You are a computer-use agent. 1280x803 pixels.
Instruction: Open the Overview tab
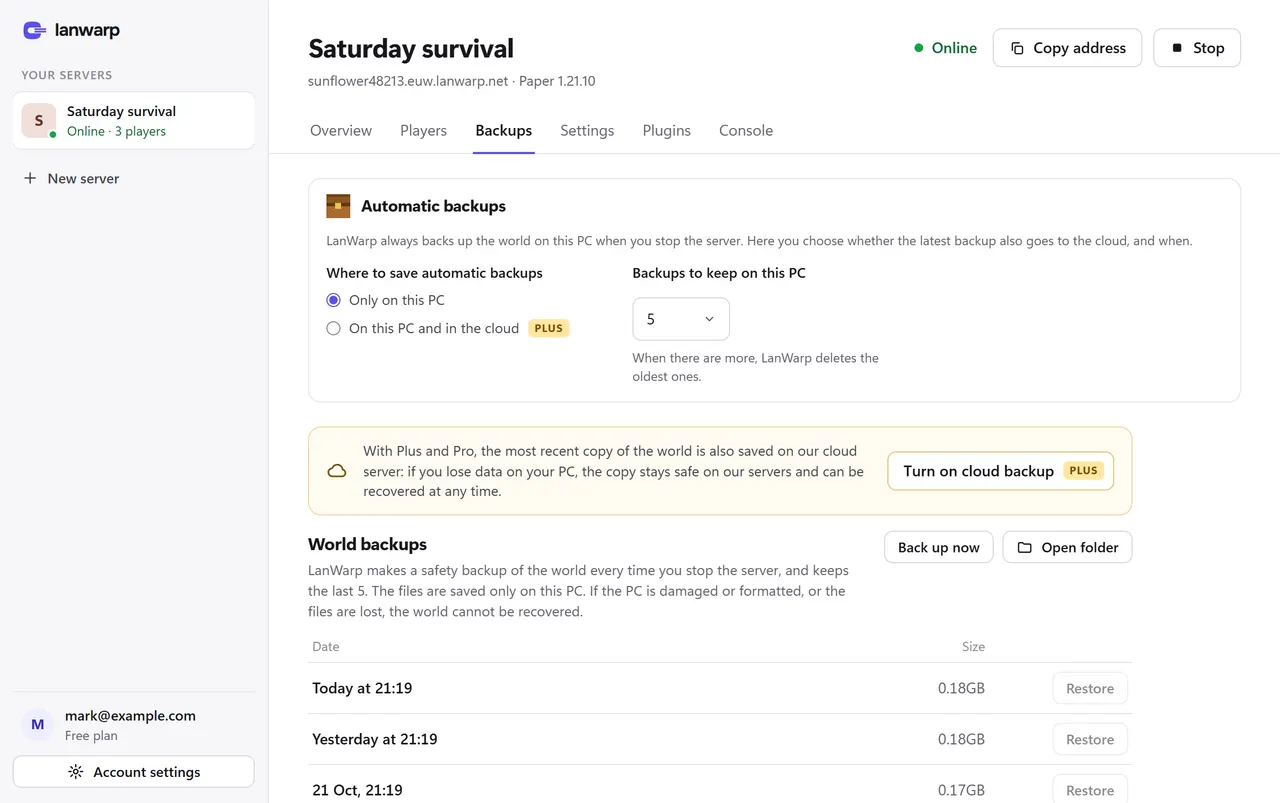point(341,130)
